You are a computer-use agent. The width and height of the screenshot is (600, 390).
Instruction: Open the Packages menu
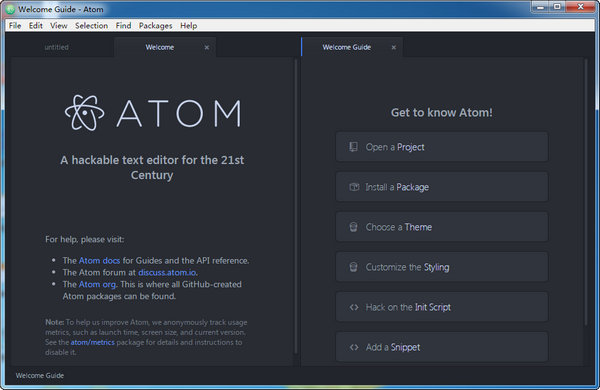155,26
